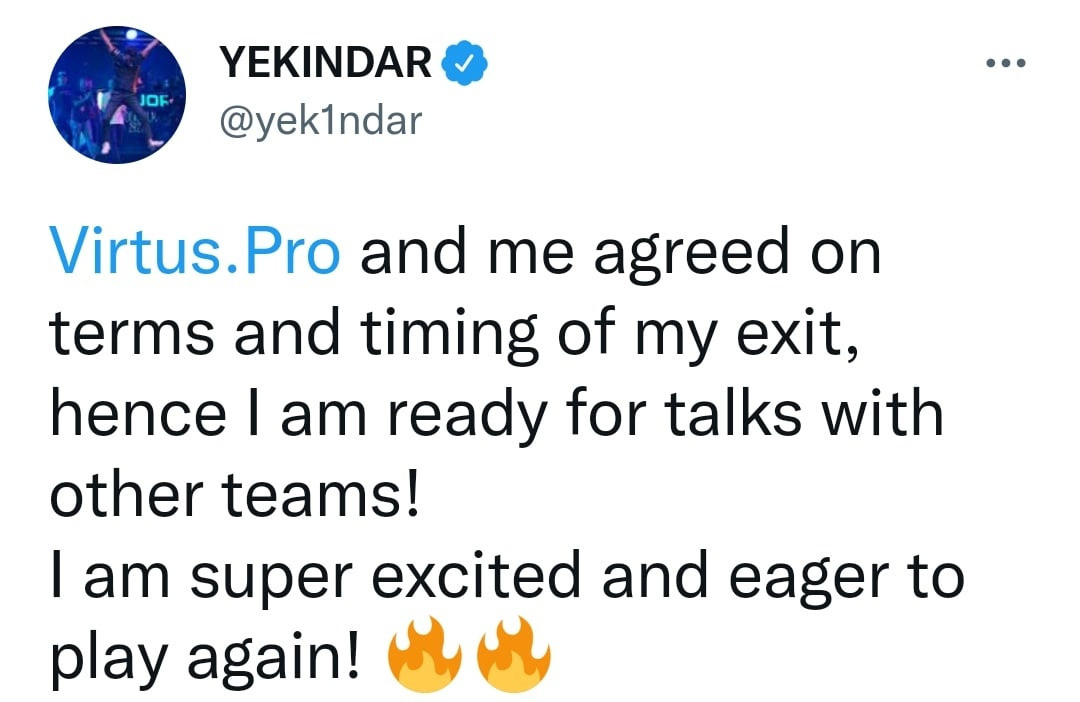Screen dimensions: 1080x702
Task: Click the YEKINDAR display name
Action: click(326, 65)
